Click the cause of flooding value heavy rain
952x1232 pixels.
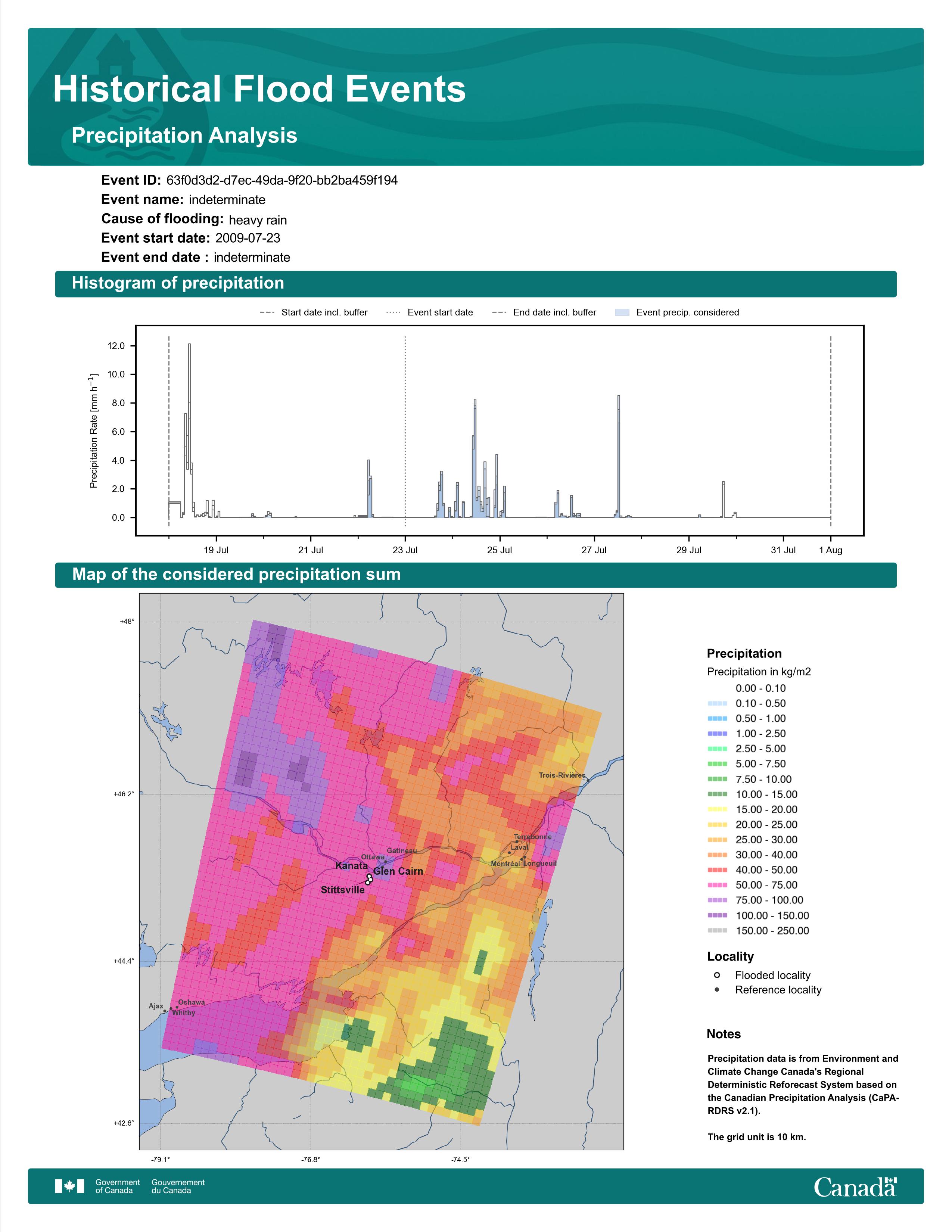(x=258, y=220)
